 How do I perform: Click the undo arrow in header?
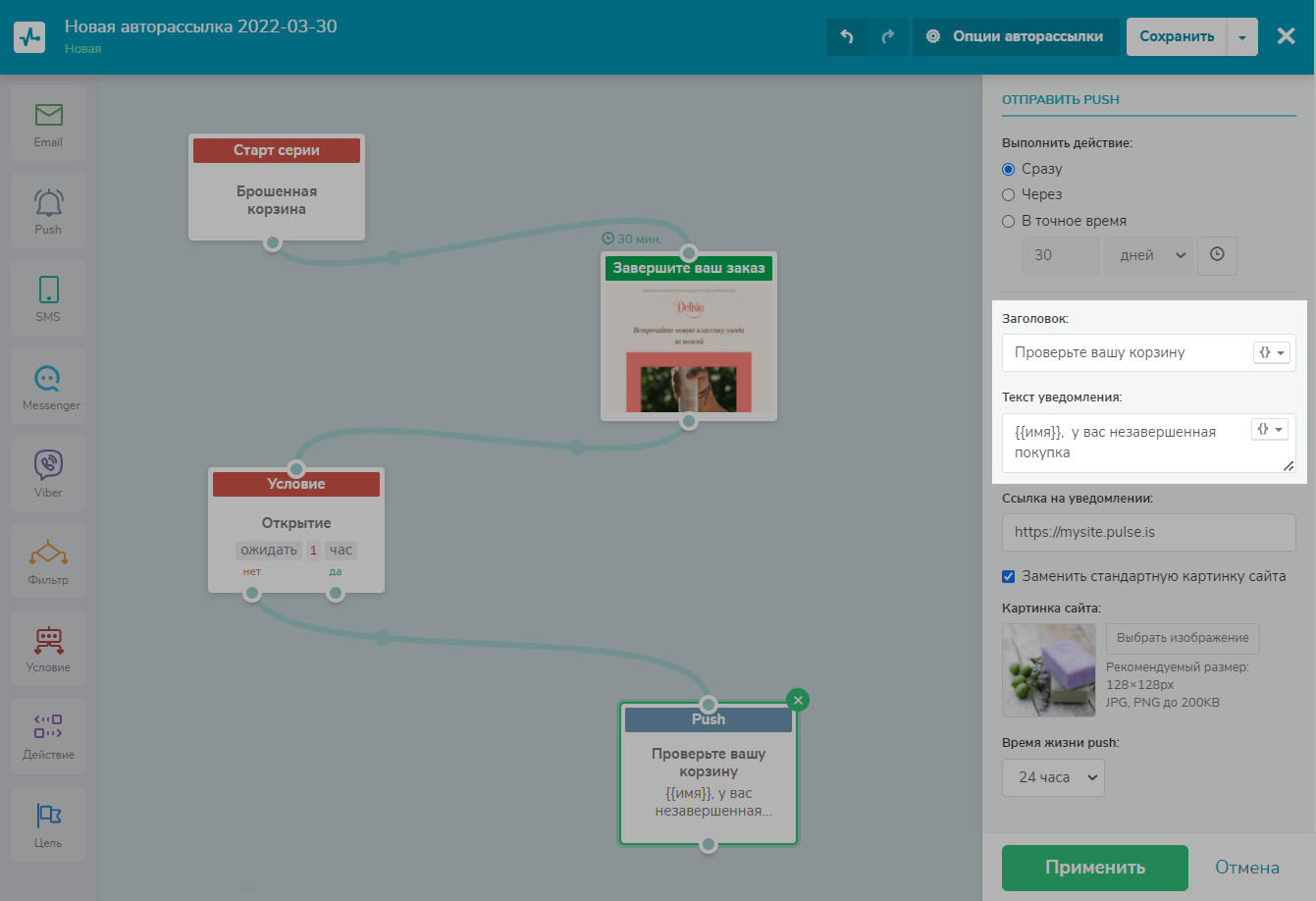pyautogui.click(x=847, y=36)
